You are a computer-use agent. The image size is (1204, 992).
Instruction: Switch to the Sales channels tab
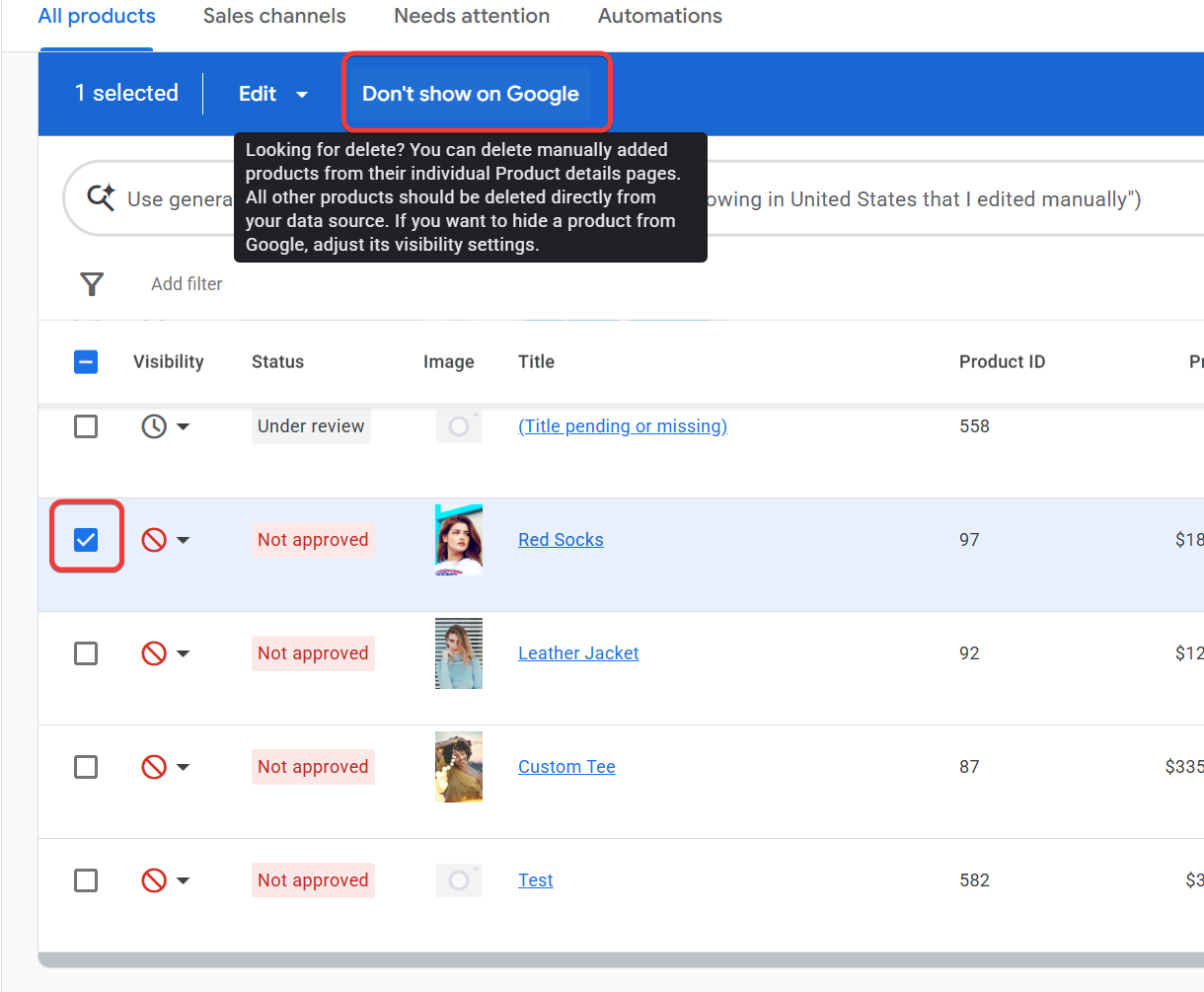(x=274, y=17)
